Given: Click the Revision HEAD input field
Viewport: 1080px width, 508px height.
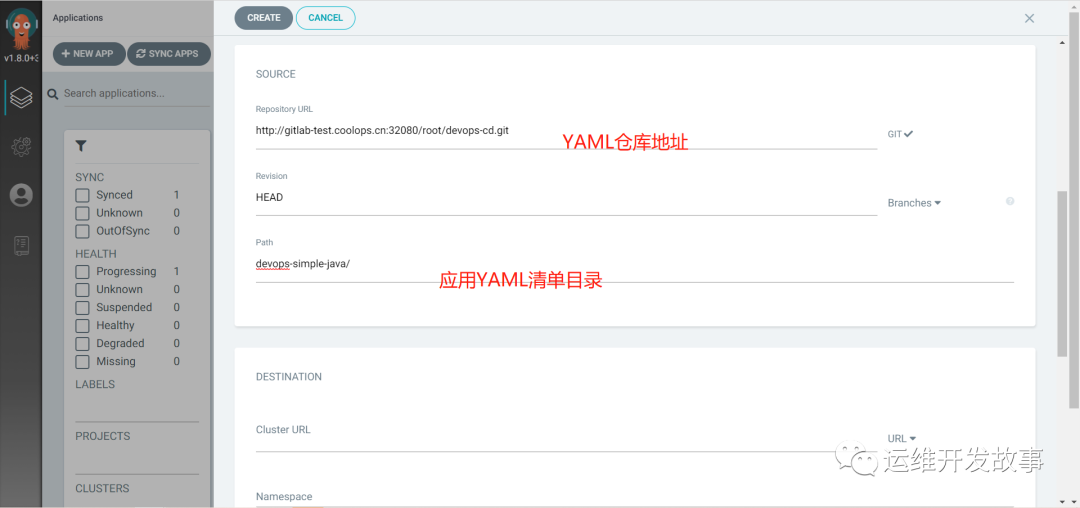Looking at the screenshot, I should click(x=566, y=199).
